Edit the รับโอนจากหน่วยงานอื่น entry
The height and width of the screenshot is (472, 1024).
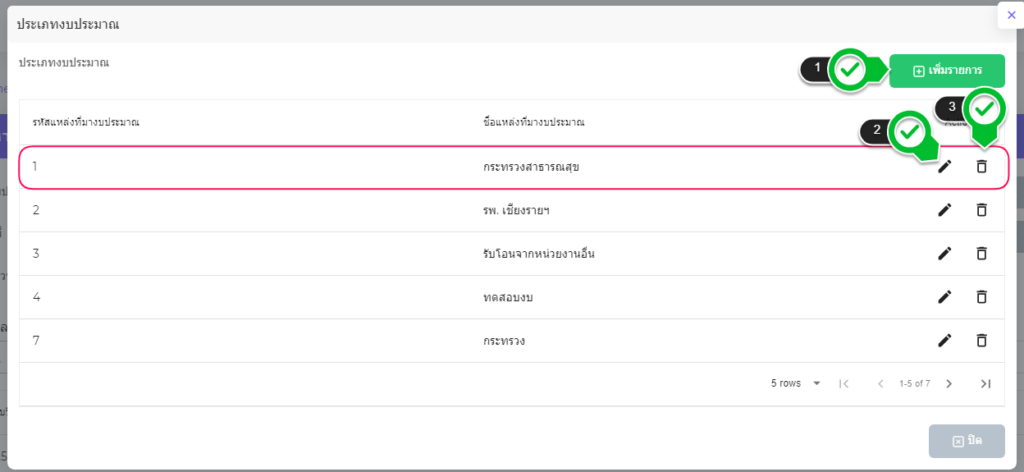tap(944, 253)
